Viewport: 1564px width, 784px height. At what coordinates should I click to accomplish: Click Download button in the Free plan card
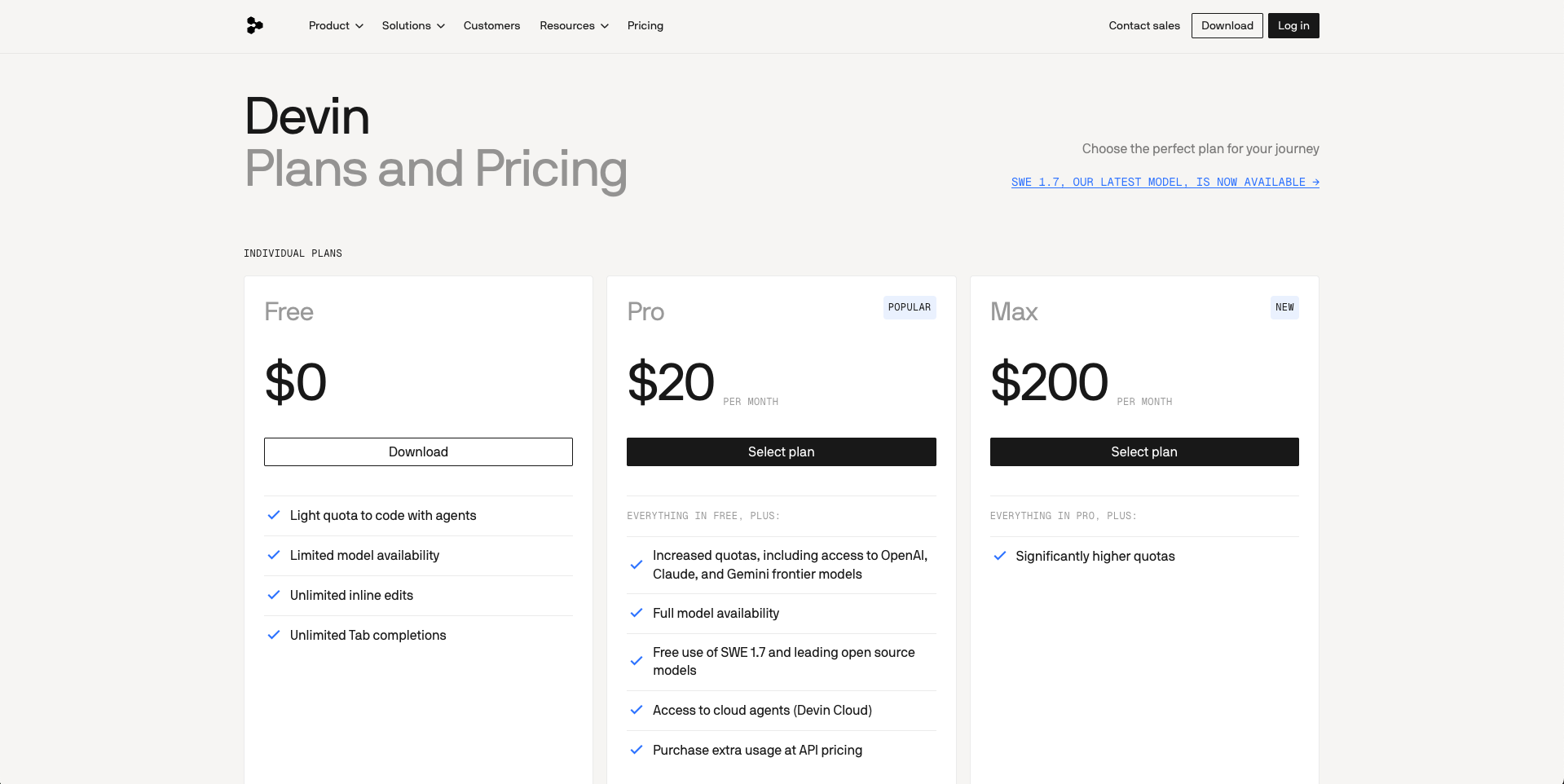tap(418, 451)
